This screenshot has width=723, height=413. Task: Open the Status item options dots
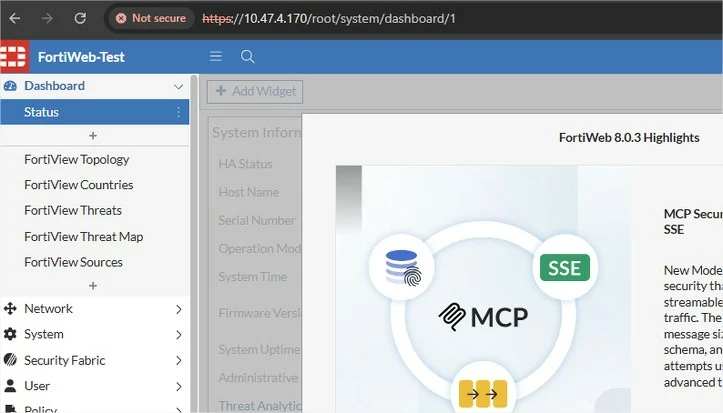tap(178, 112)
